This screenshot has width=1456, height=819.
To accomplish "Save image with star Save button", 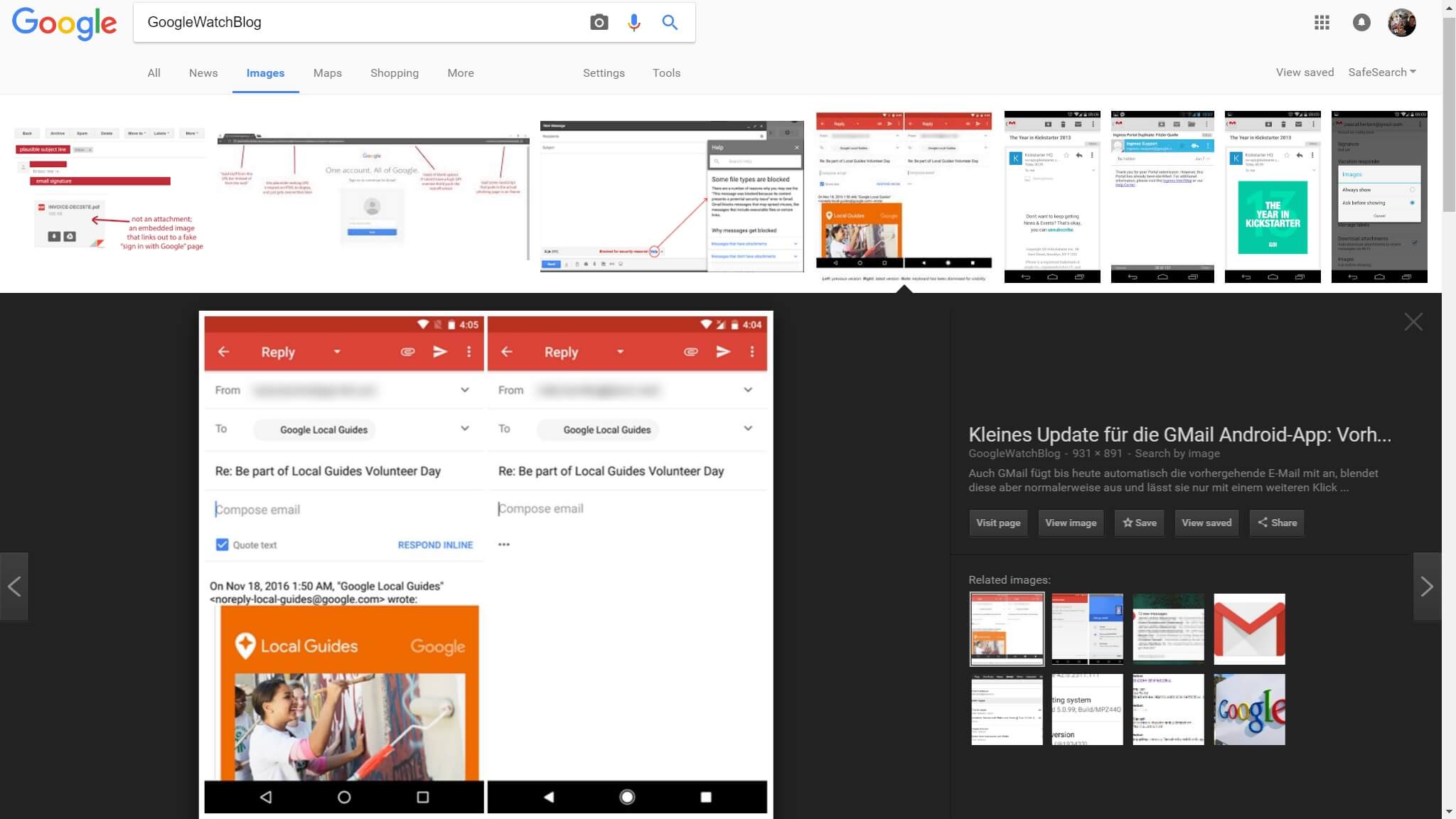I will coord(1139,523).
